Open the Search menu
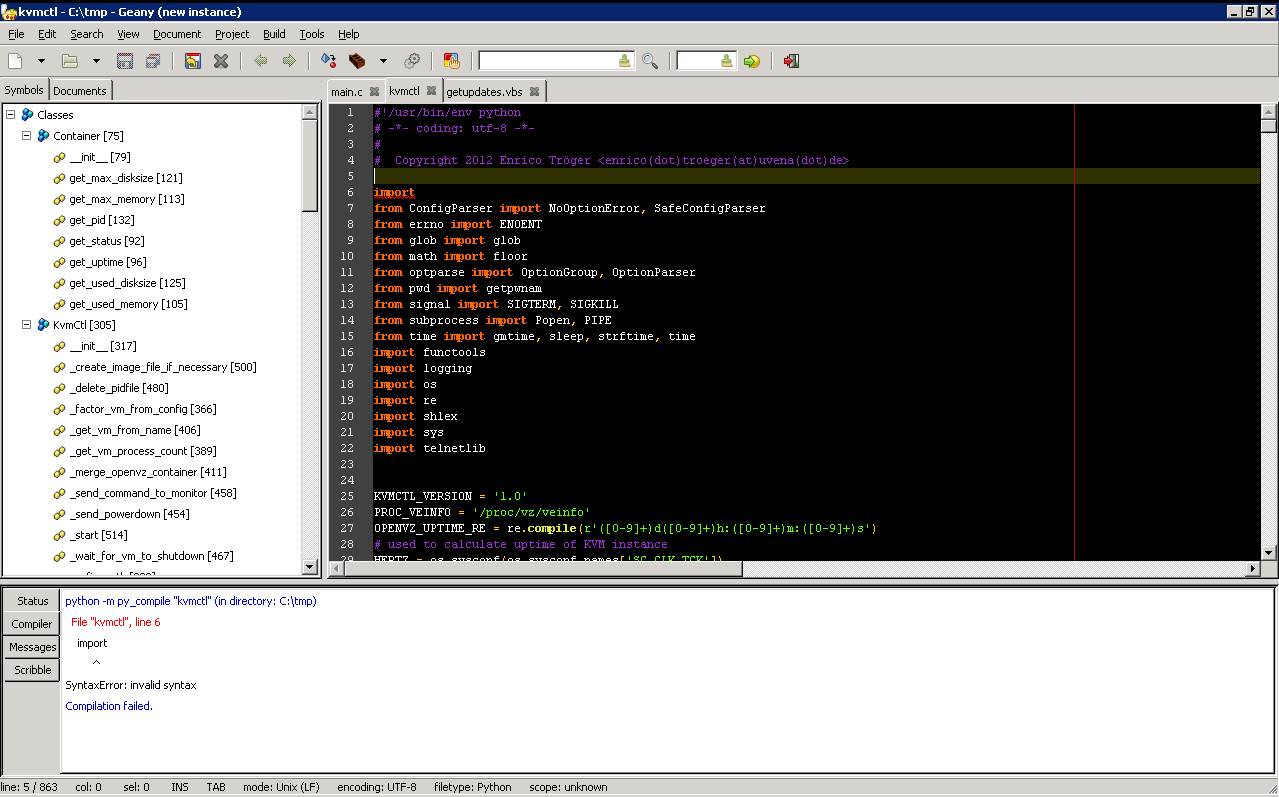 click(x=87, y=34)
